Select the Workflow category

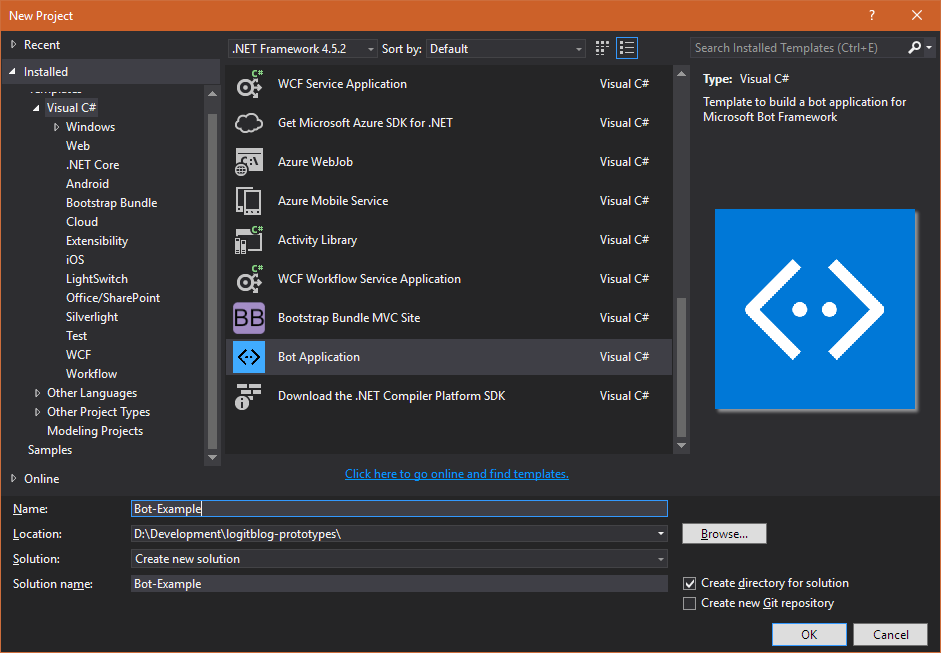click(x=92, y=374)
